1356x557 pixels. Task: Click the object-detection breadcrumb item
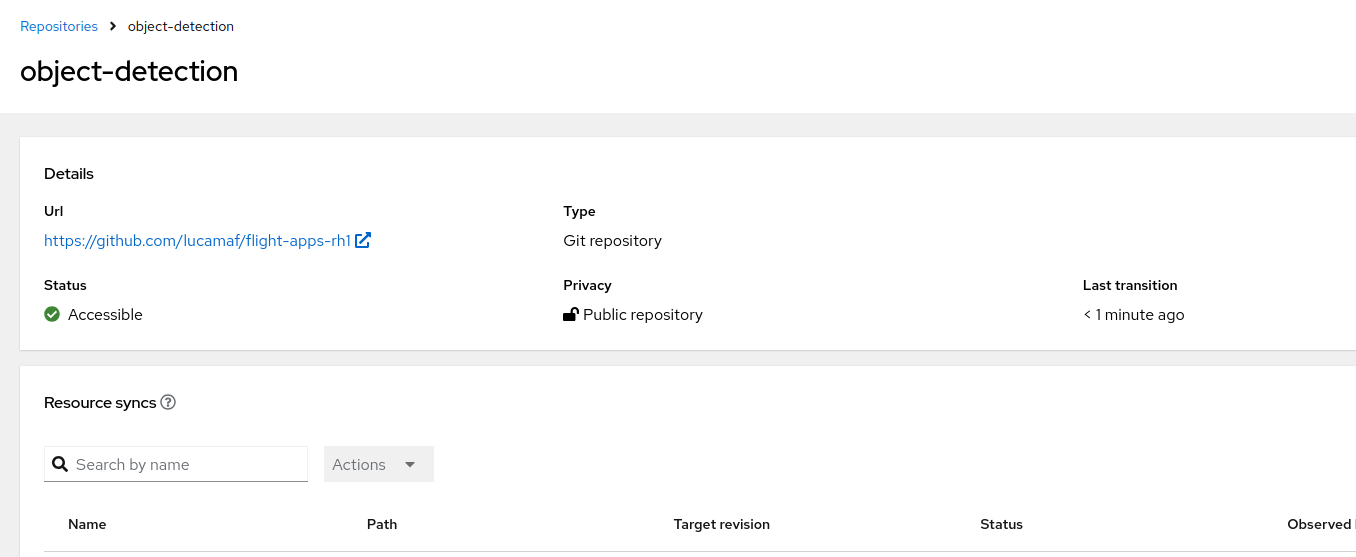point(181,26)
